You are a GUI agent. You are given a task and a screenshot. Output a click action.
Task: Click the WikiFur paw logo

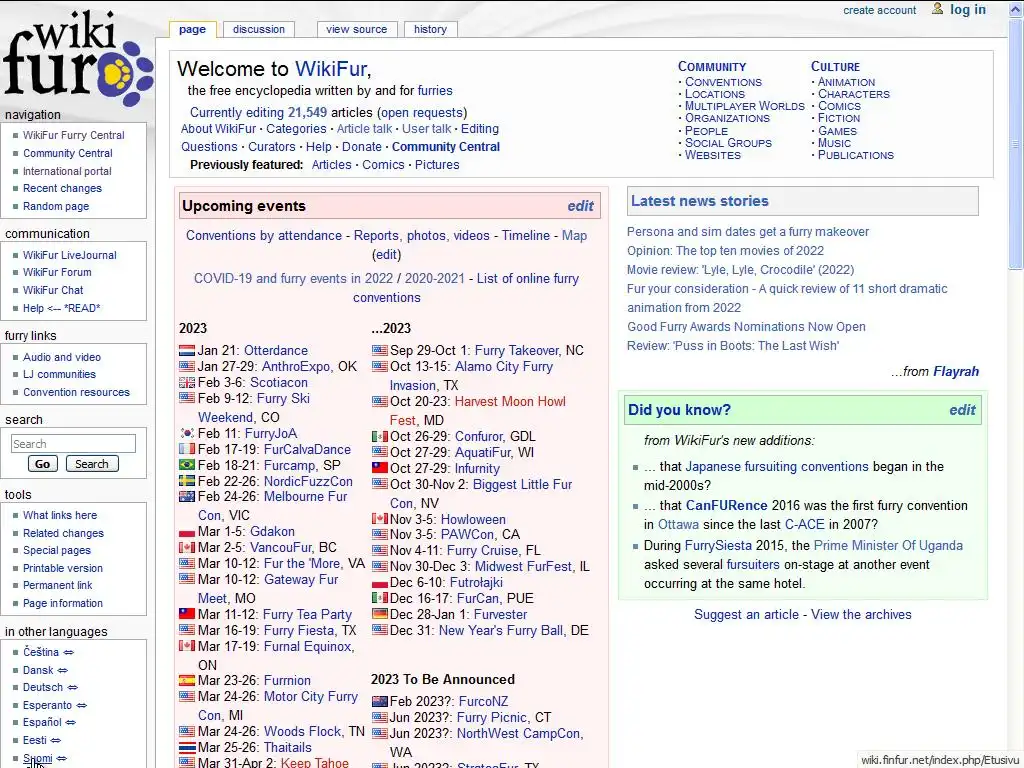(77, 59)
